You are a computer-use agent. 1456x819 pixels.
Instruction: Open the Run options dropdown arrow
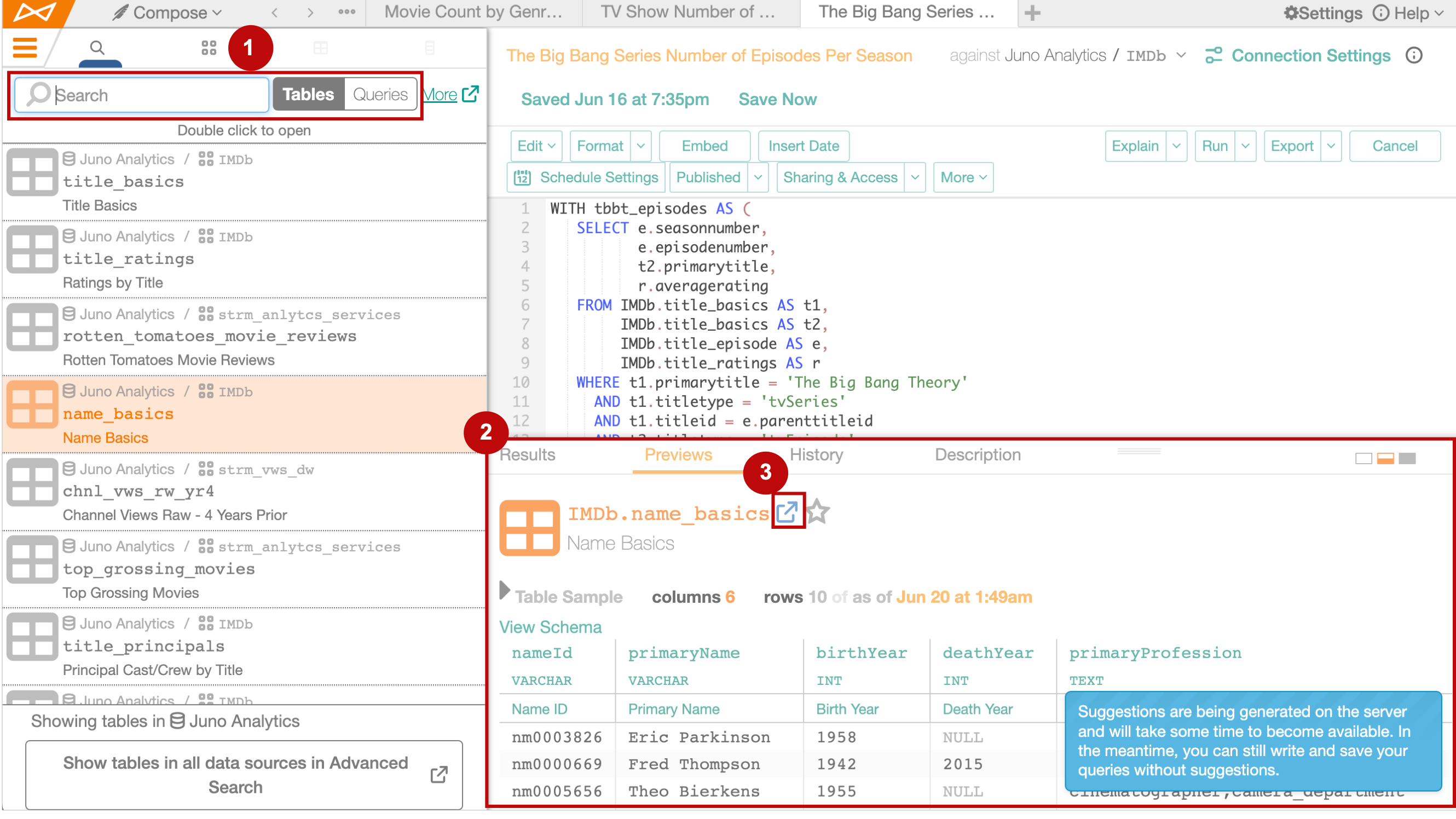point(1245,146)
